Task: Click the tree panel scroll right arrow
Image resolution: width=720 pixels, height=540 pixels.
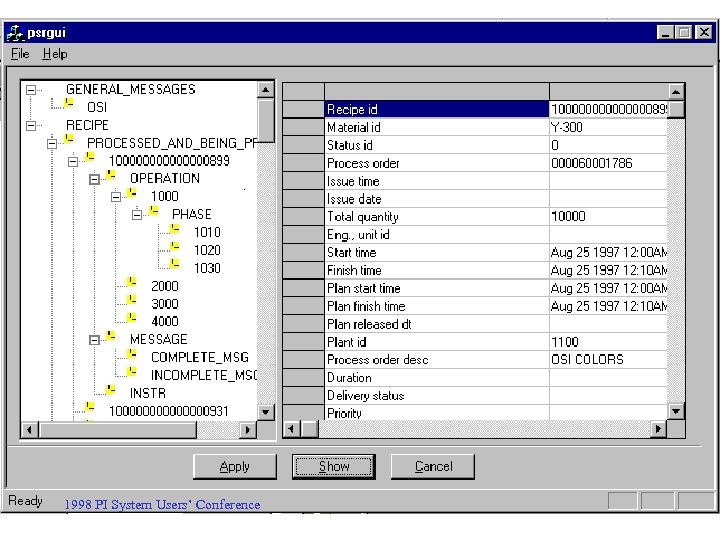Action: coord(248,430)
